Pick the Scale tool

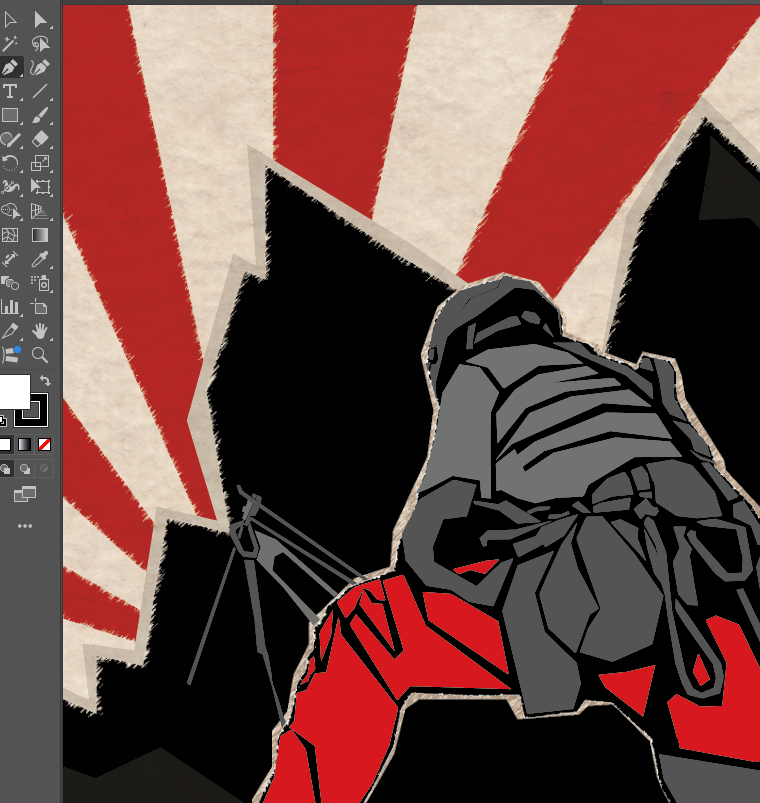[x=40, y=163]
